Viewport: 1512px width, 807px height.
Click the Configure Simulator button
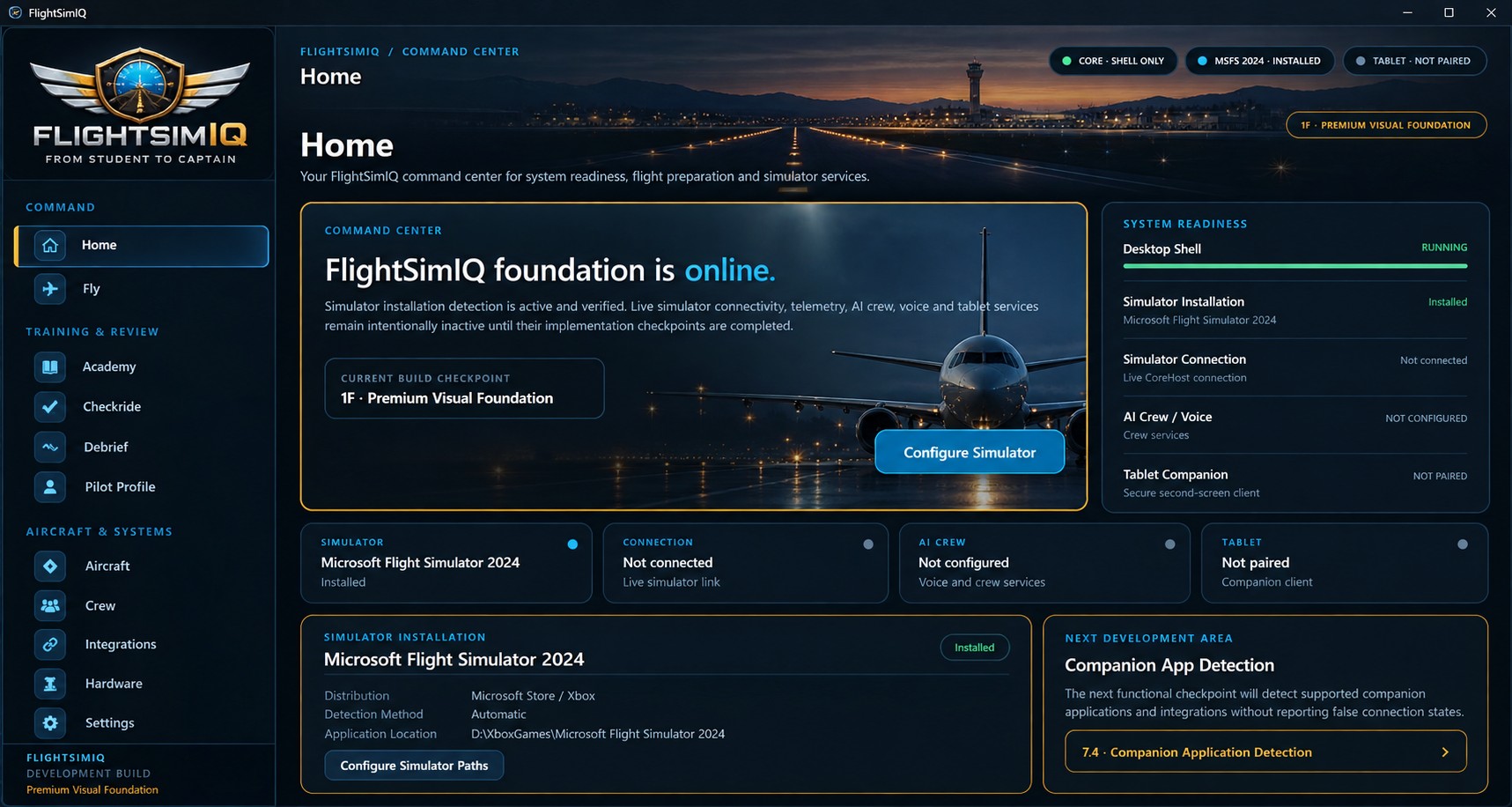click(x=970, y=452)
